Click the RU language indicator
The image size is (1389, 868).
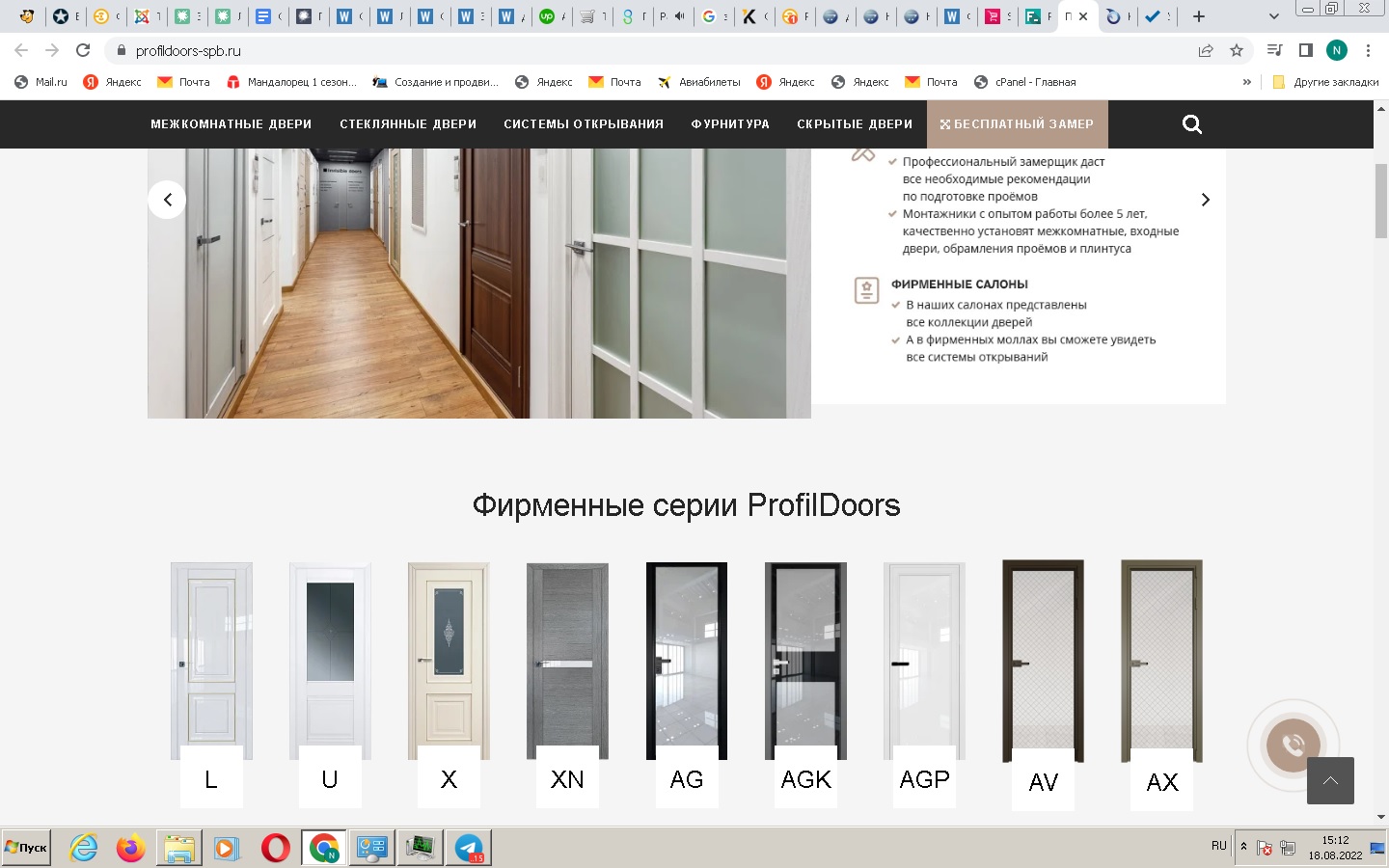[x=1219, y=846]
